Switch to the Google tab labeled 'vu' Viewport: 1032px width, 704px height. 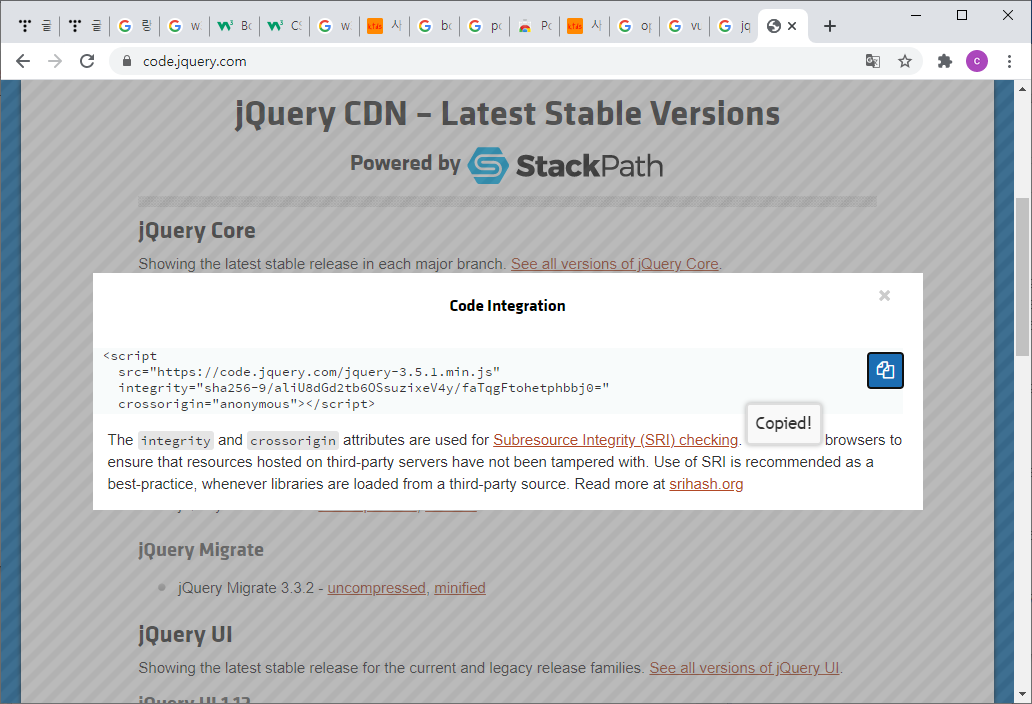click(684, 26)
